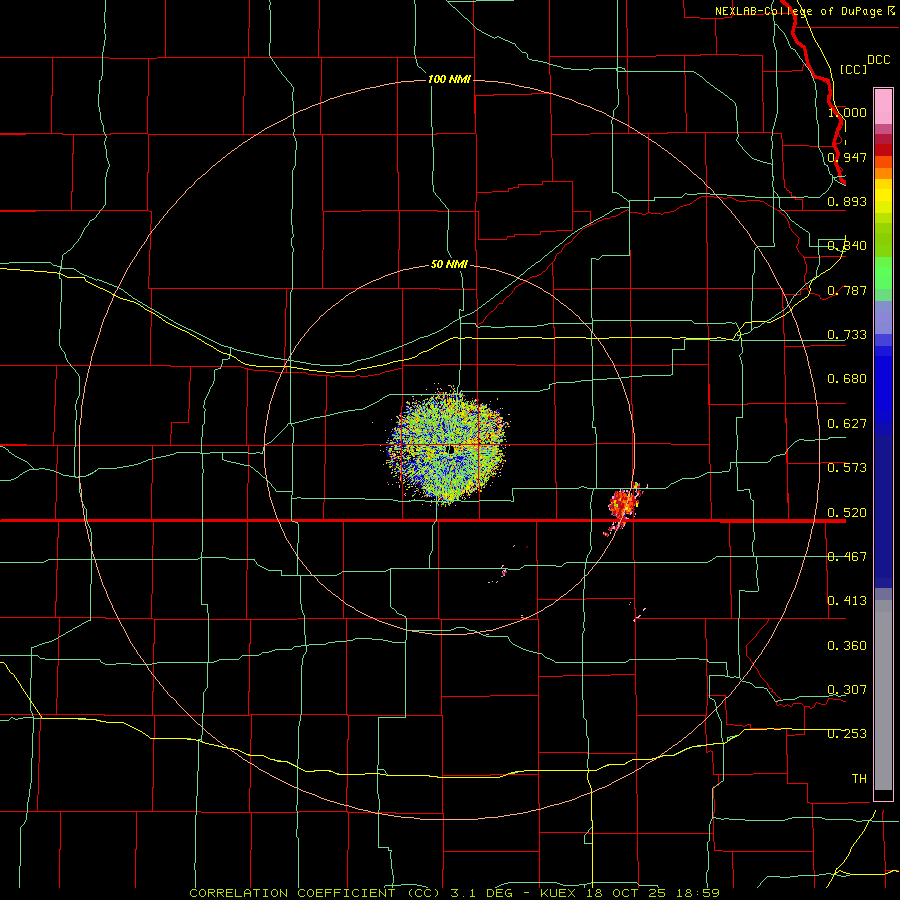Click the radar site center dot

[451, 449]
